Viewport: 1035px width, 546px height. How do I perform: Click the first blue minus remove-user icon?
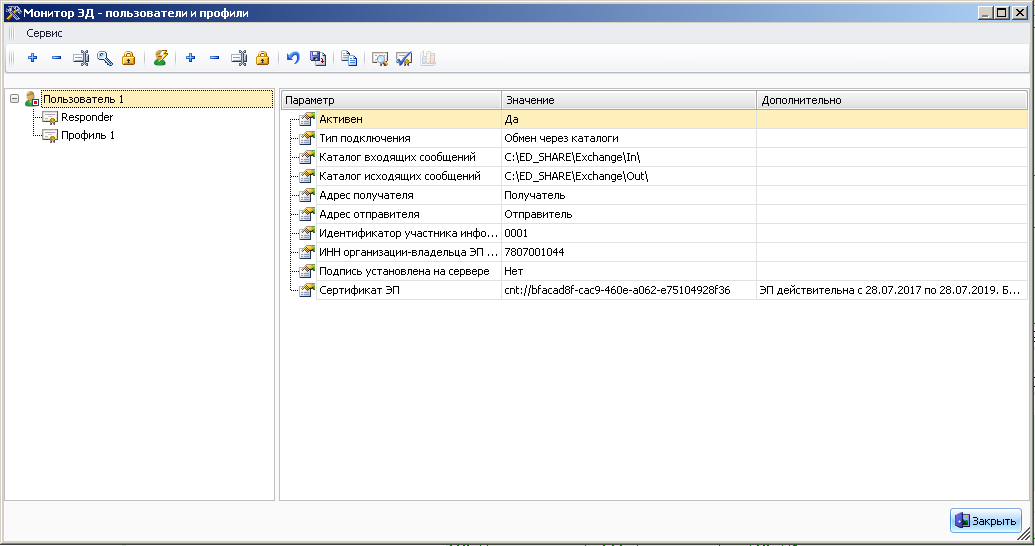(x=57, y=58)
